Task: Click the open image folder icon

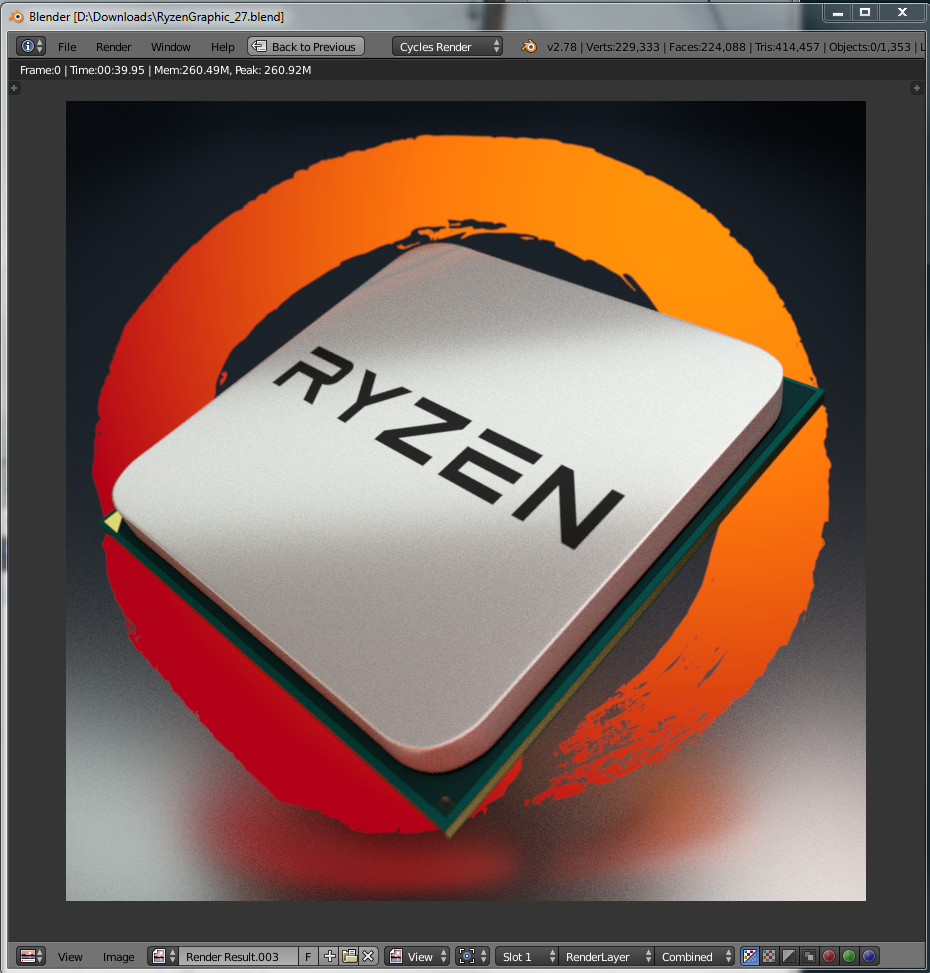Action: (x=349, y=957)
